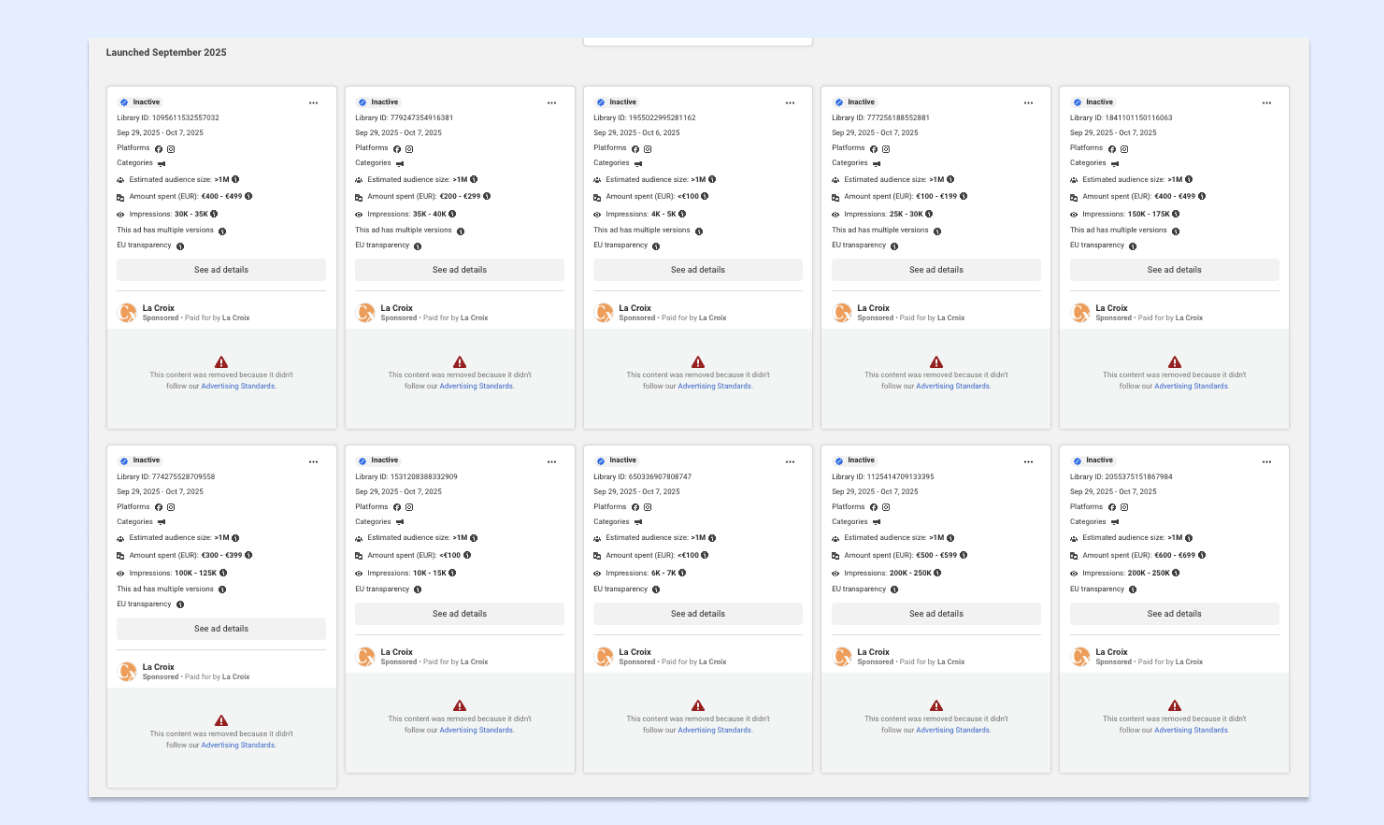Screen dimensions: 1384x825
Task: Click EU transparency info icon on ad 774275528709558
Action: pyautogui.click(x=180, y=605)
